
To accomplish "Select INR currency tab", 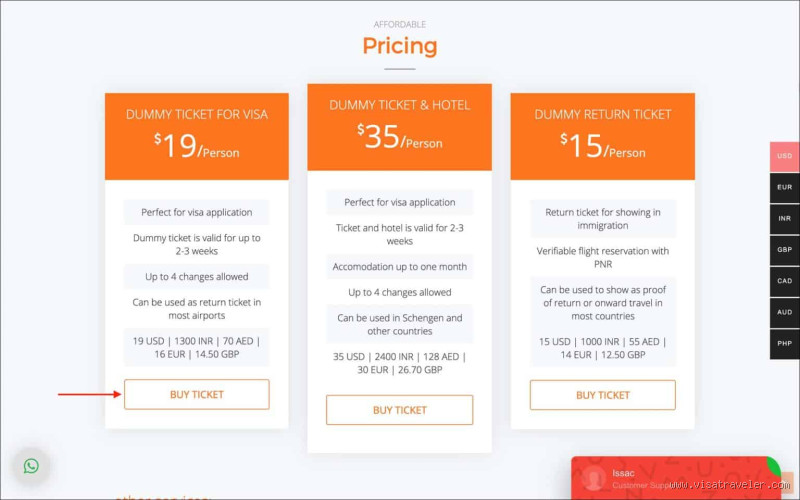I will click(x=785, y=218).
